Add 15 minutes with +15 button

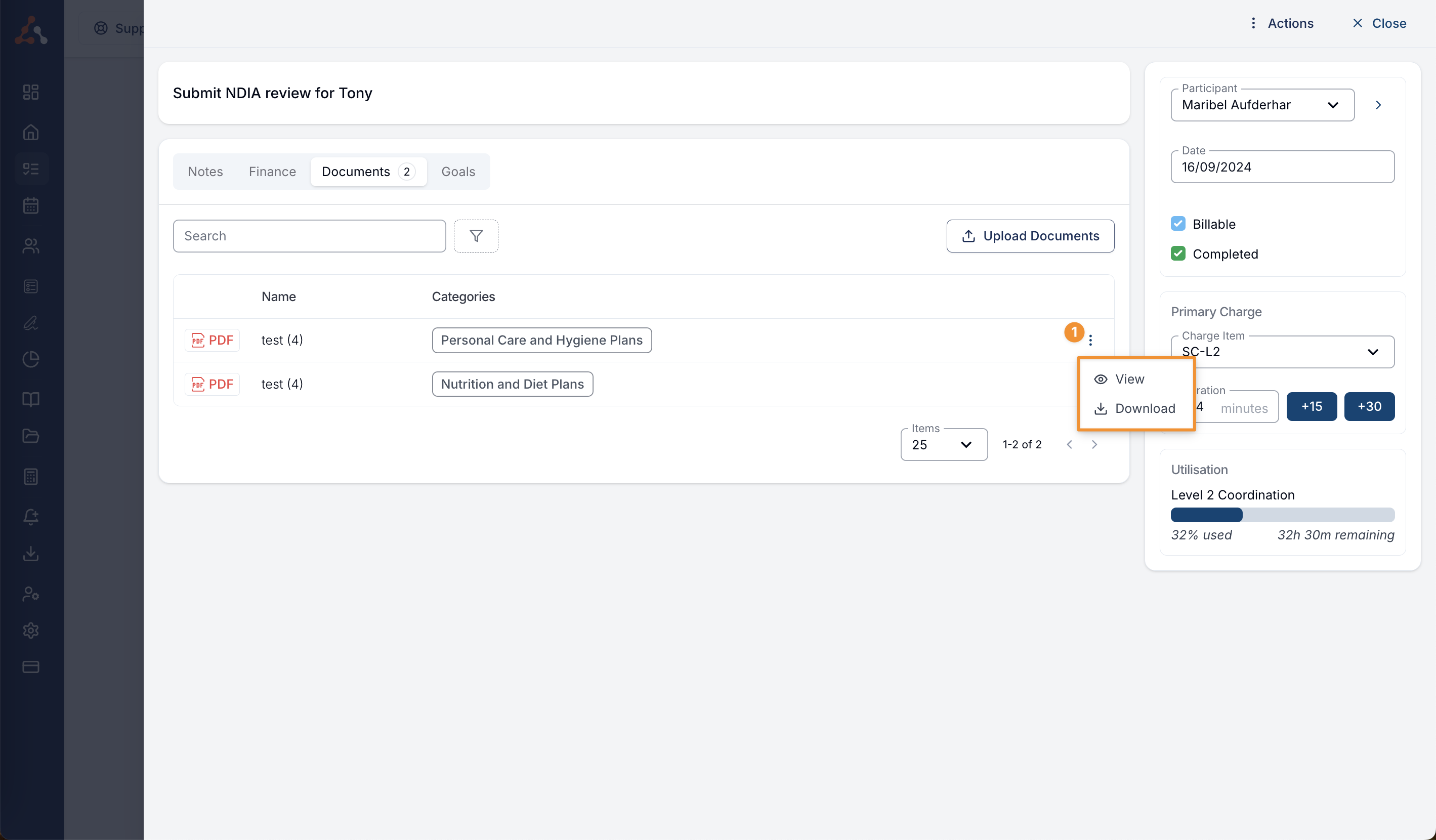point(1311,406)
